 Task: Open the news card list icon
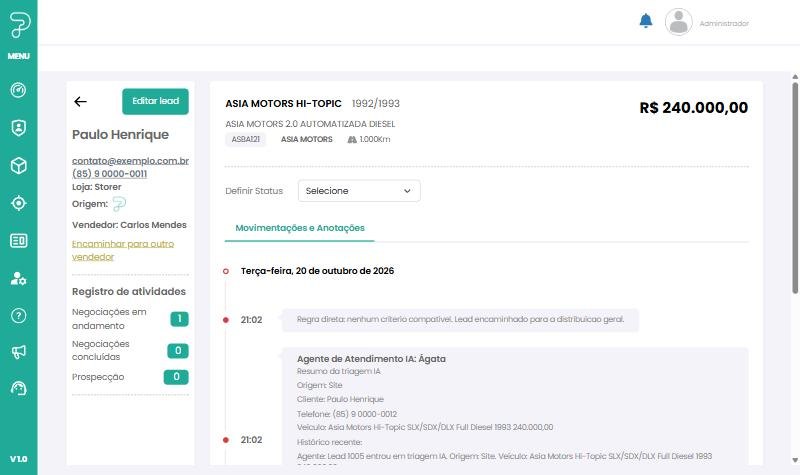18,240
